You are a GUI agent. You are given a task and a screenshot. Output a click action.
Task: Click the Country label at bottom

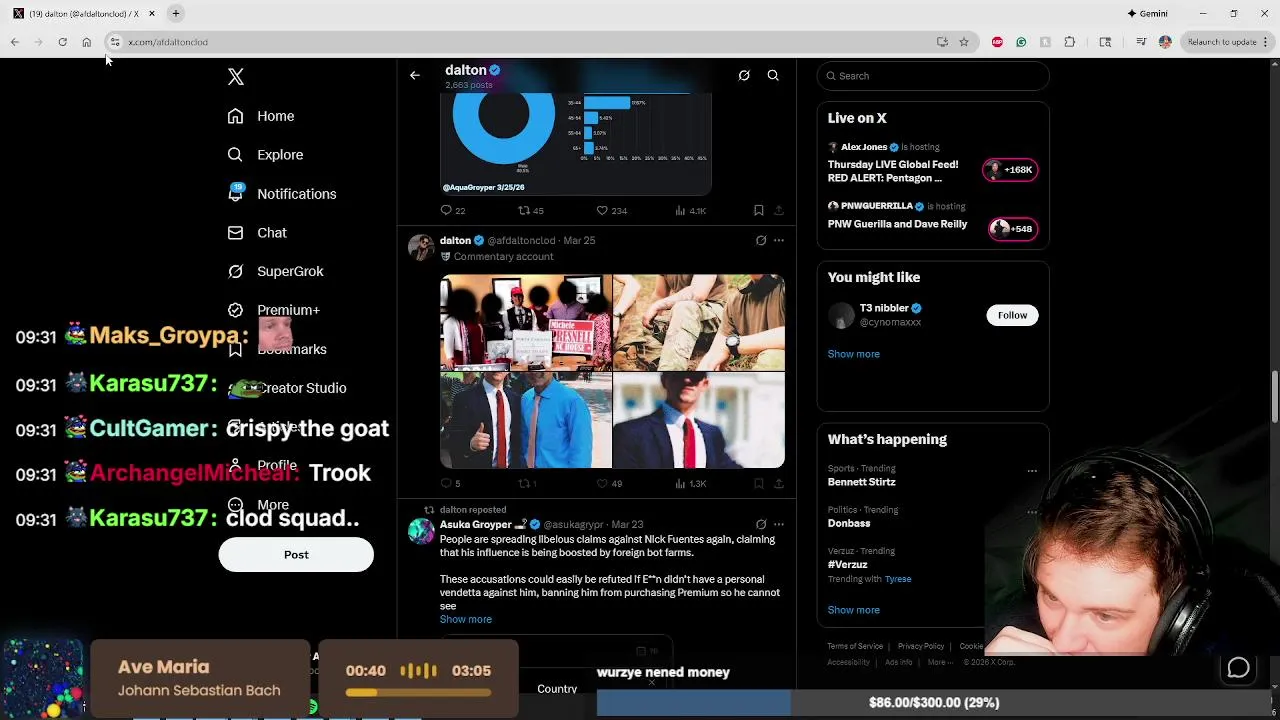click(557, 689)
